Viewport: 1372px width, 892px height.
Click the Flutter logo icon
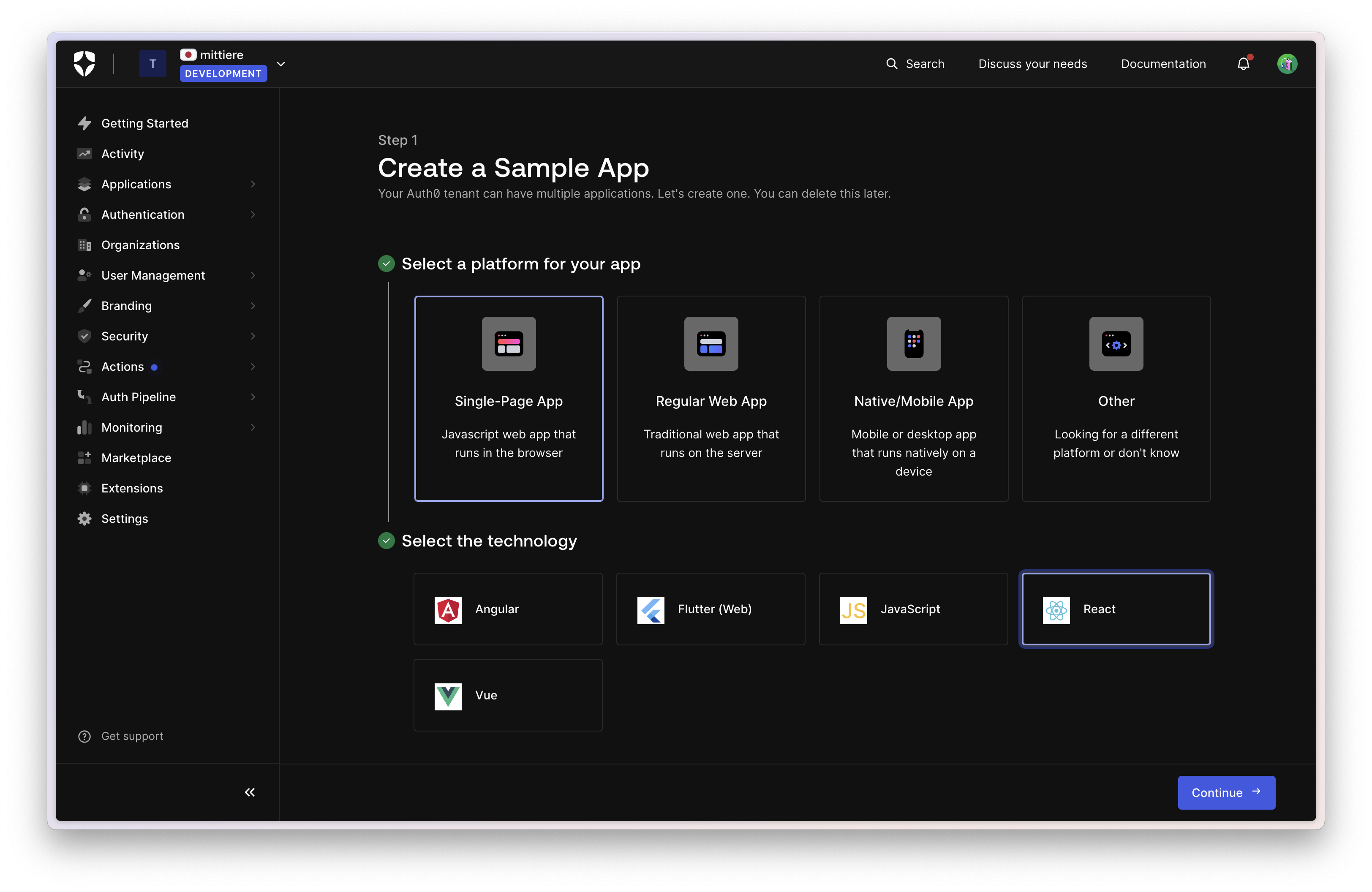pyautogui.click(x=650, y=609)
